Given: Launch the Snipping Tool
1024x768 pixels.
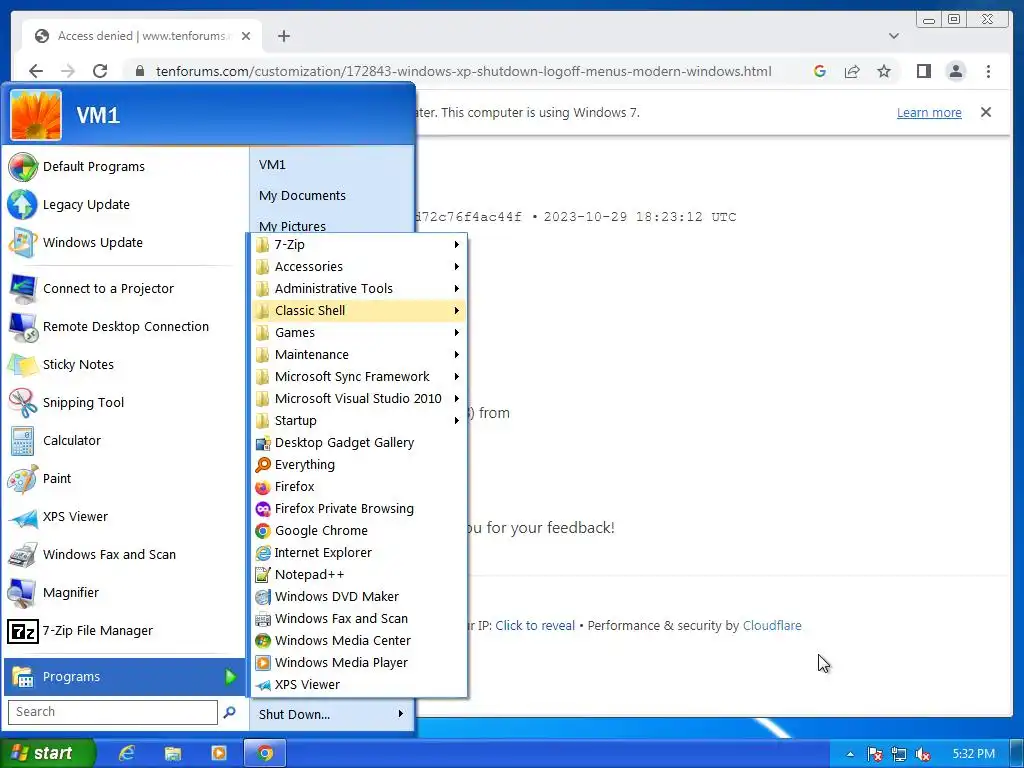Looking at the screenshot, I should click(124, 402).
